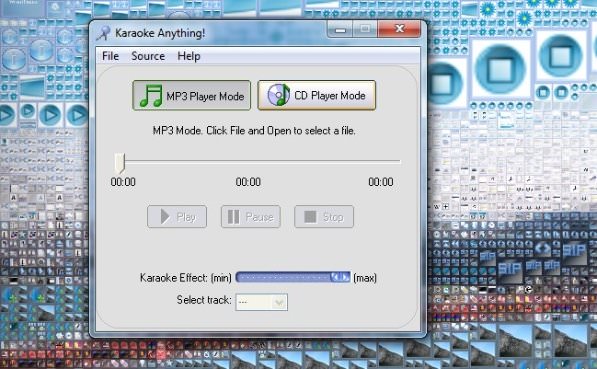597x369 pixels.
Task: Close the Karaoke Anything! window
Action: [x=399, y=29]
